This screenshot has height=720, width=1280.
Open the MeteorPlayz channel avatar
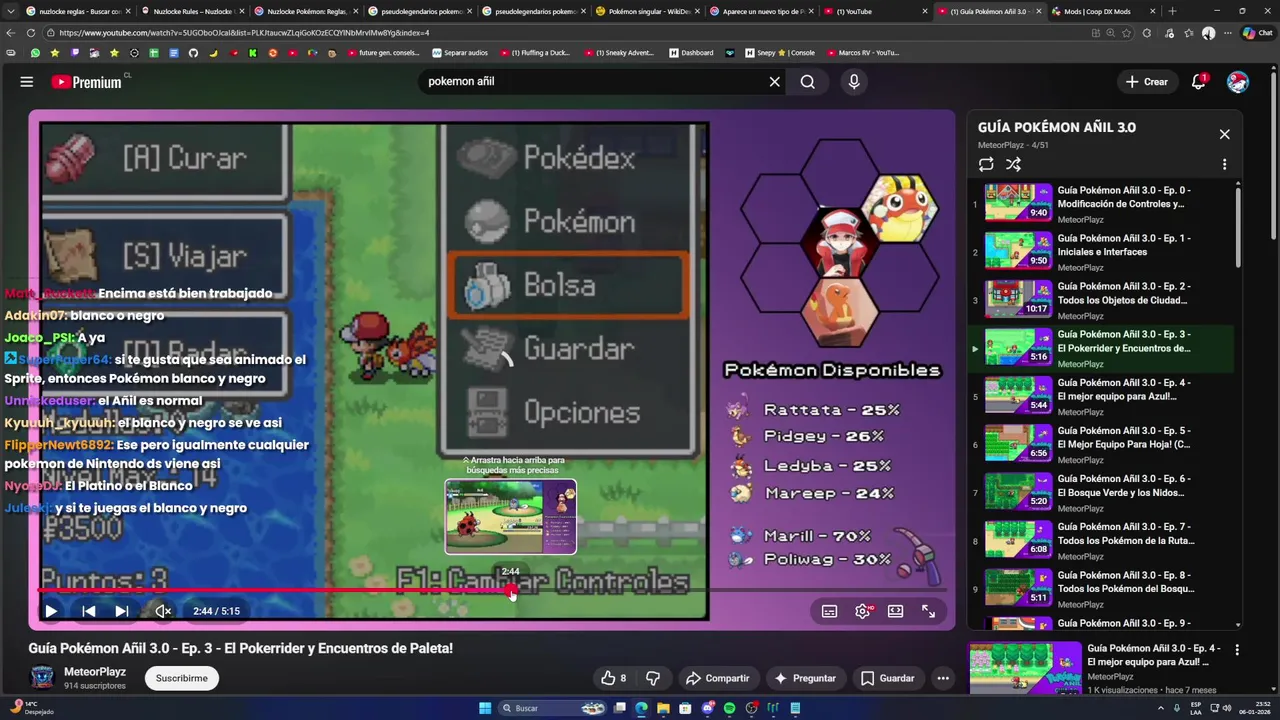[42, 677]
